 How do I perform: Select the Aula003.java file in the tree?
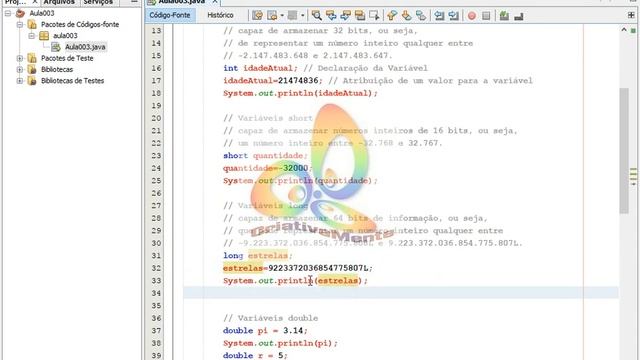pos(85,47)
